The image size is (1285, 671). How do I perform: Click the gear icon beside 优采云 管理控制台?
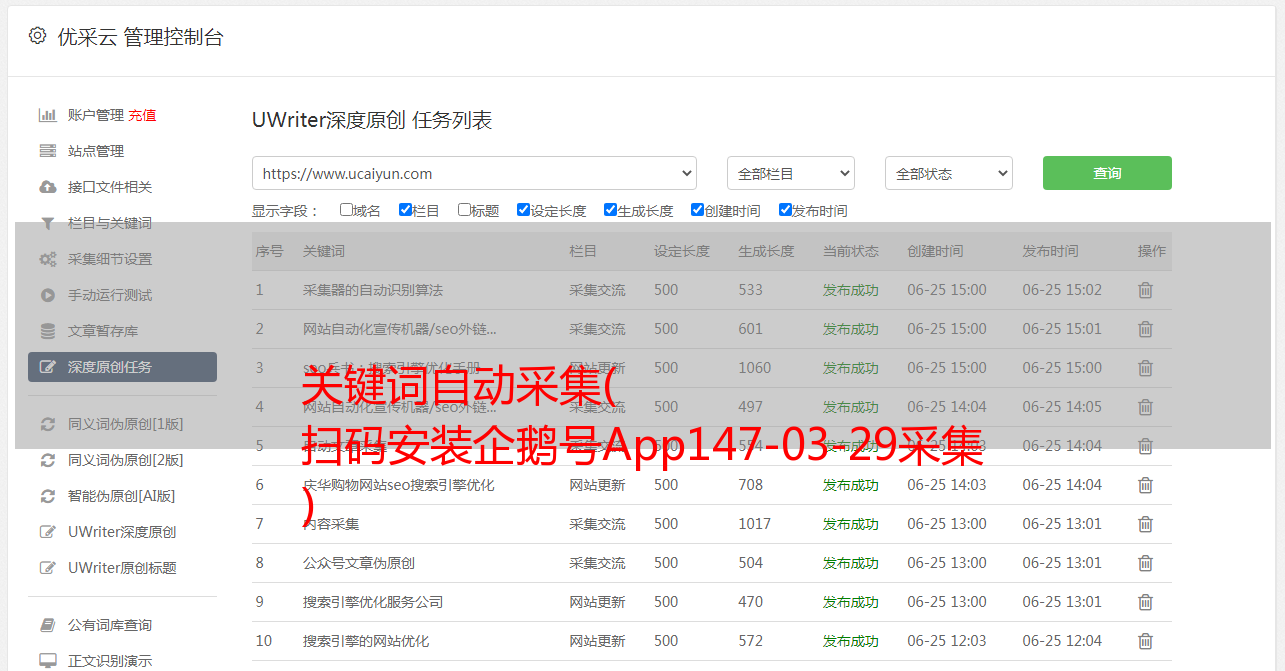[x=37, y=36]
